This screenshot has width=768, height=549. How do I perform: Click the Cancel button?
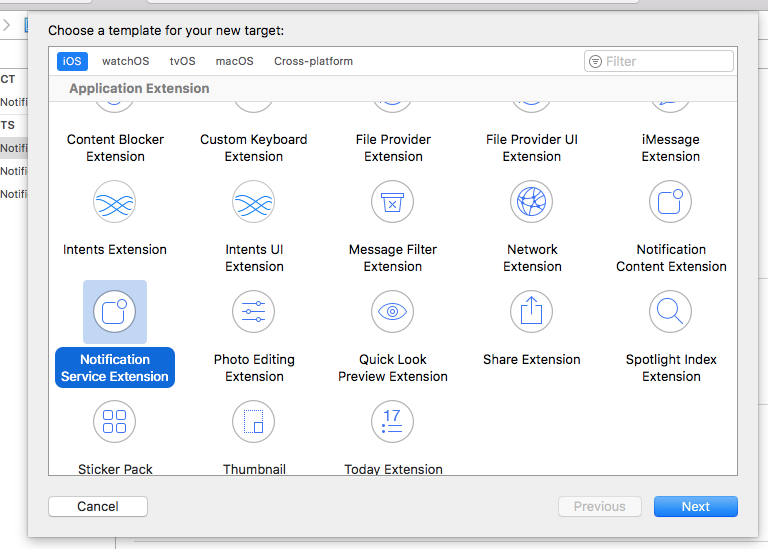(98, 506)
